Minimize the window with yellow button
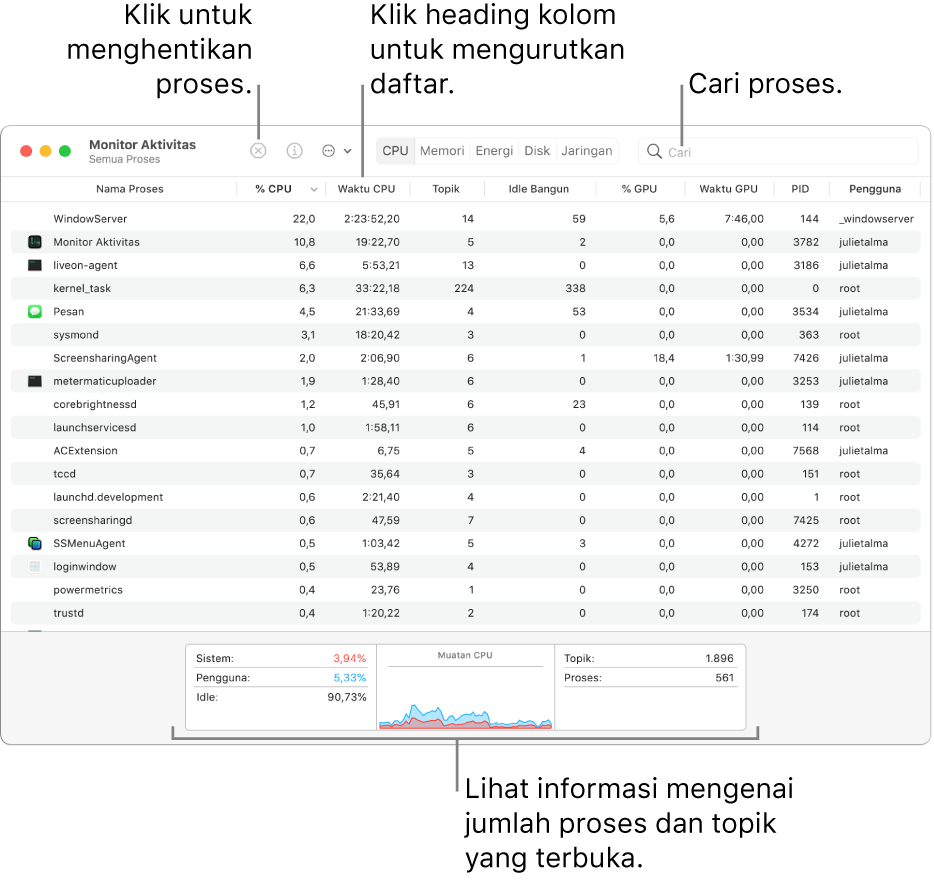This screenshot has height=880, width=934. 45,151
